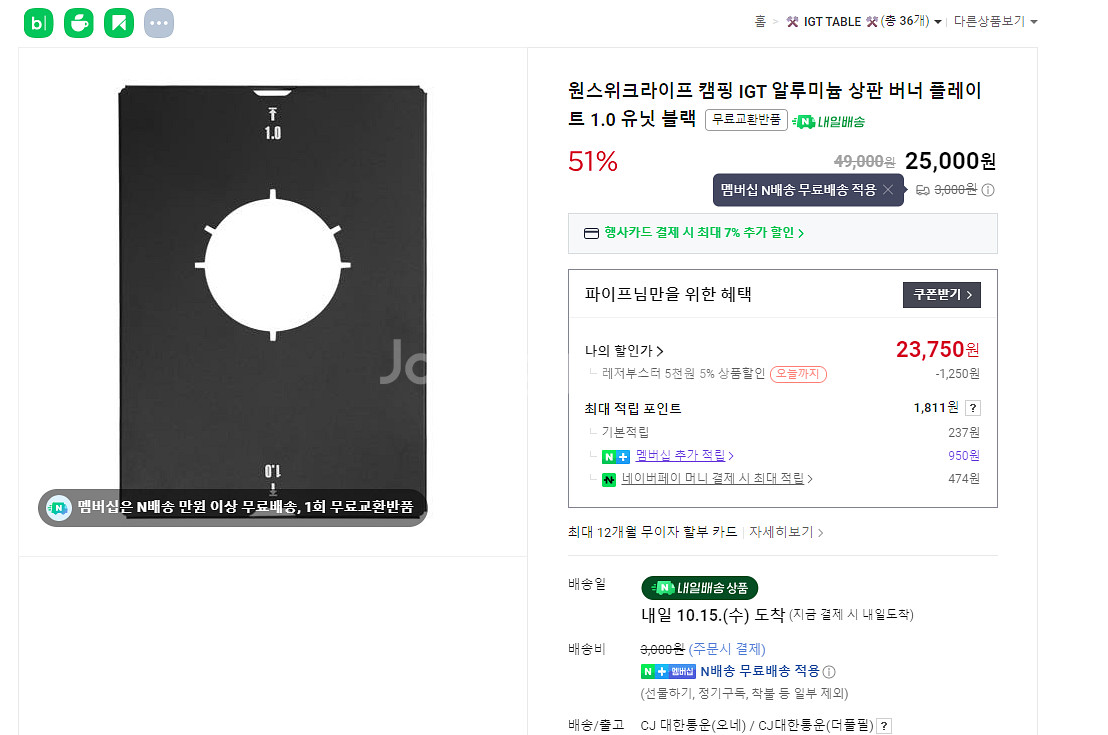Open the gray more-sharing ellipsis icon
This screenshot has height=735, width=1108.
pyautogui.click(x=159, y=23)
